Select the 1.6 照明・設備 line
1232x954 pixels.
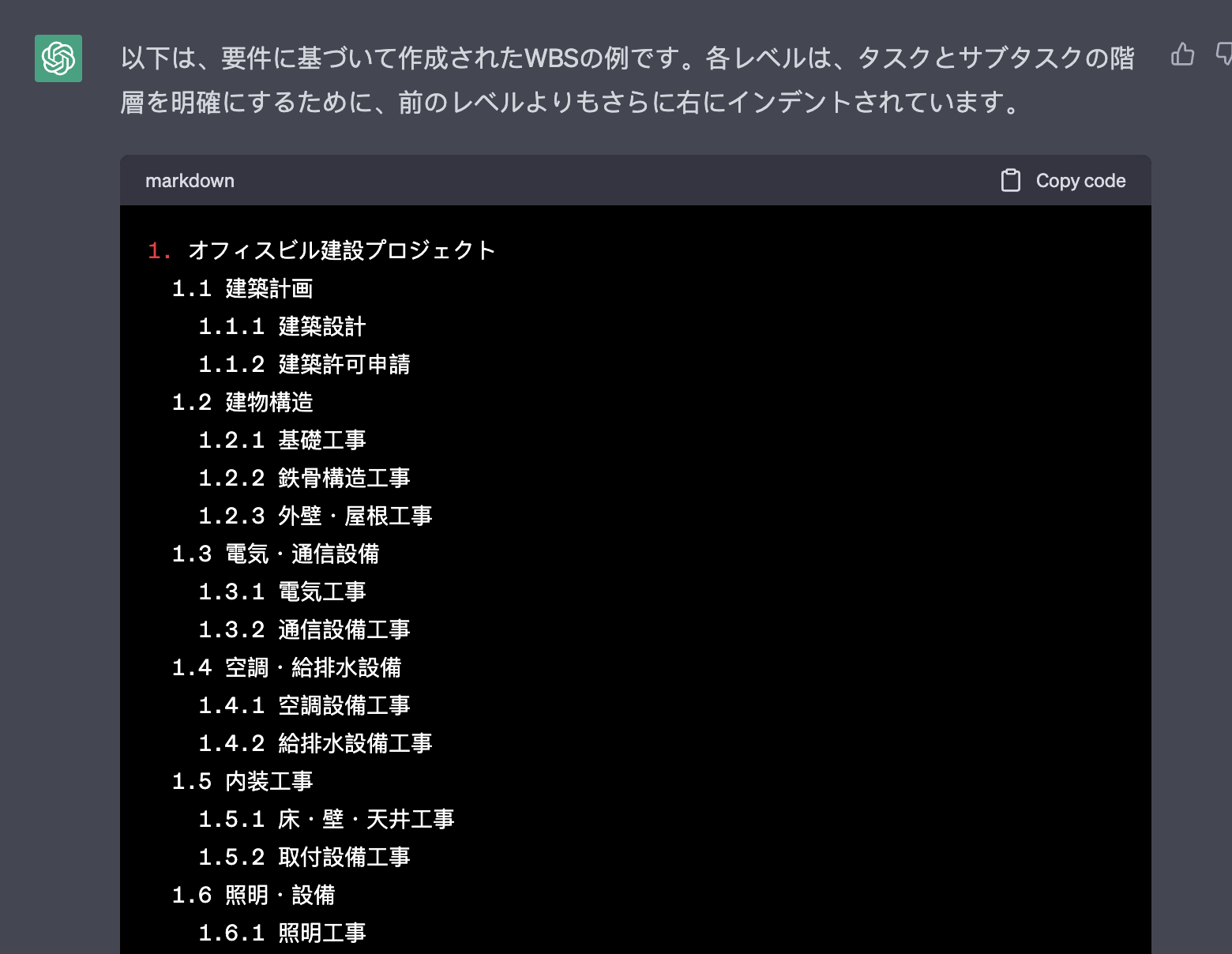[254, 895]
